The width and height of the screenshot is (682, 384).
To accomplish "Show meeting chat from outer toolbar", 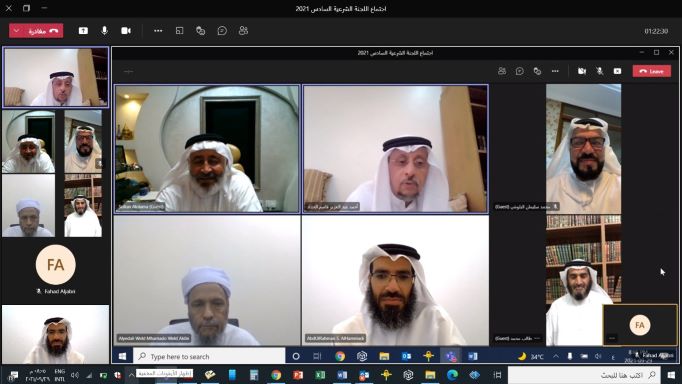I will (x=222, y=30).
